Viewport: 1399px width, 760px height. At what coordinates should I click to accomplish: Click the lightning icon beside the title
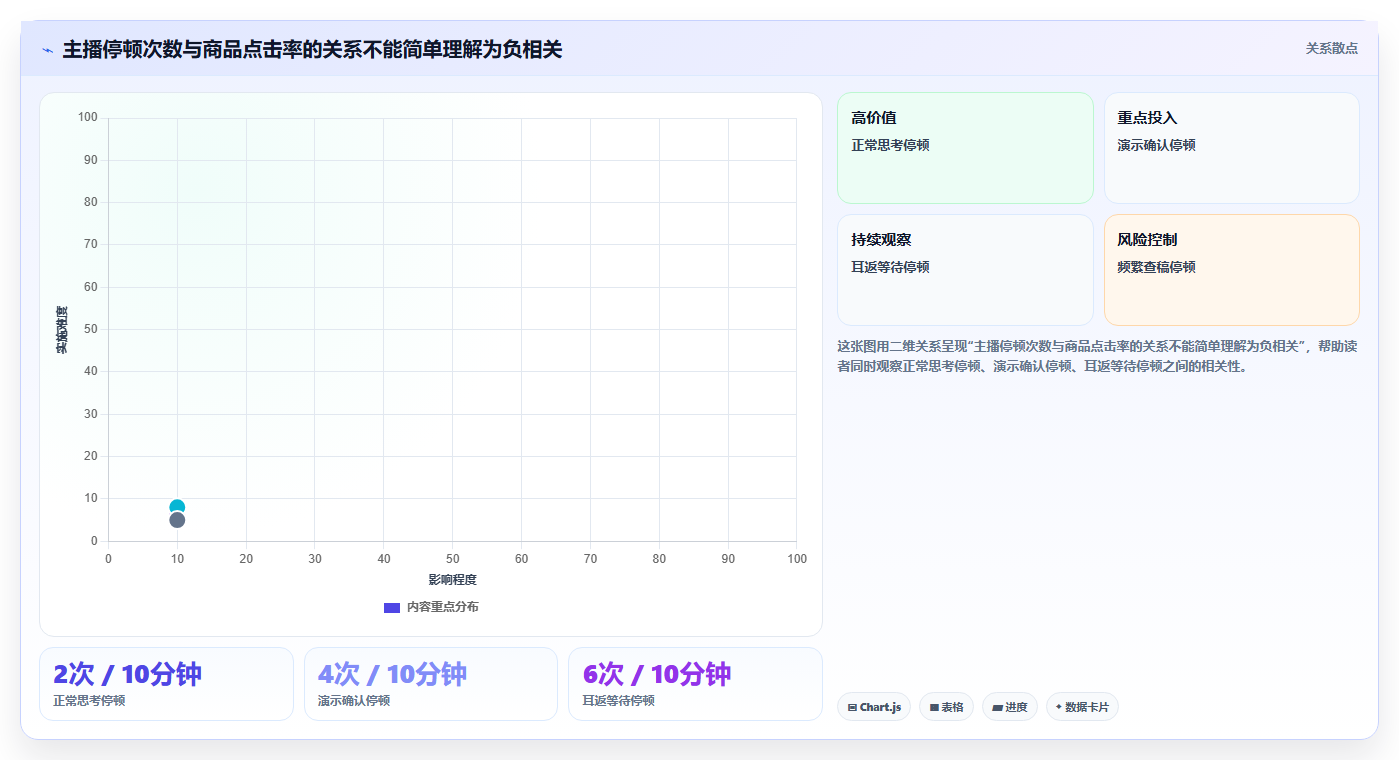tap(48, 50)
